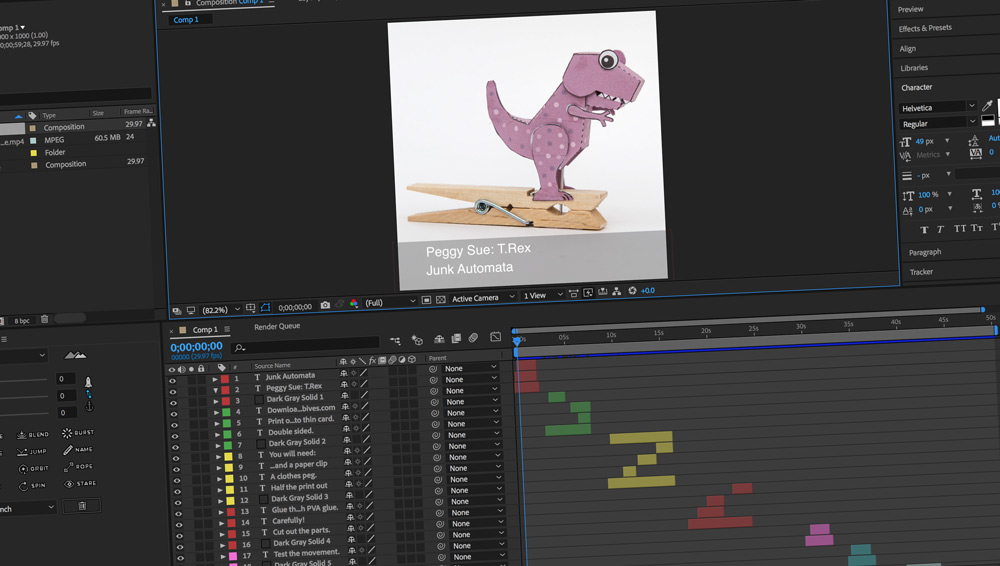
Task: Open the Align panel
Action: point(908,48)
